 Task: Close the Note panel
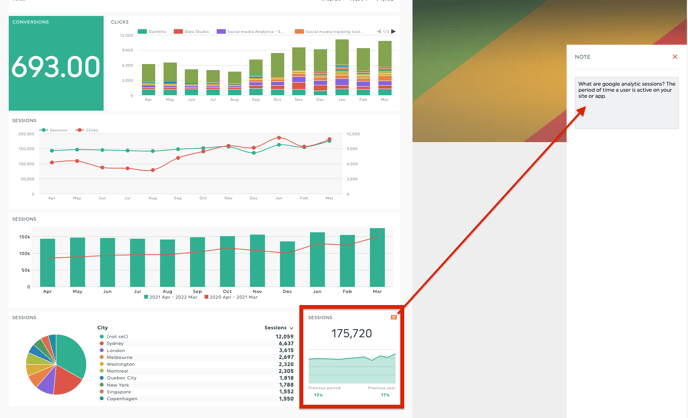(x=675, y=57)
